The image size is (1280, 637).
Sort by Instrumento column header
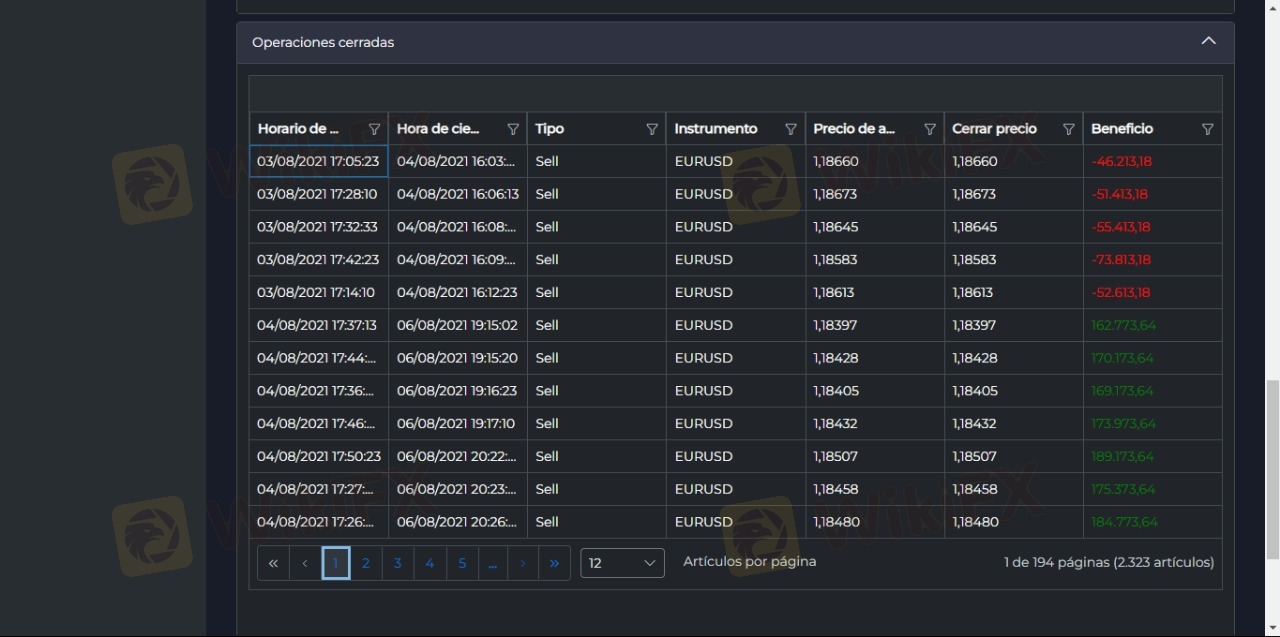pyautogui.click(x=716, y=129)
